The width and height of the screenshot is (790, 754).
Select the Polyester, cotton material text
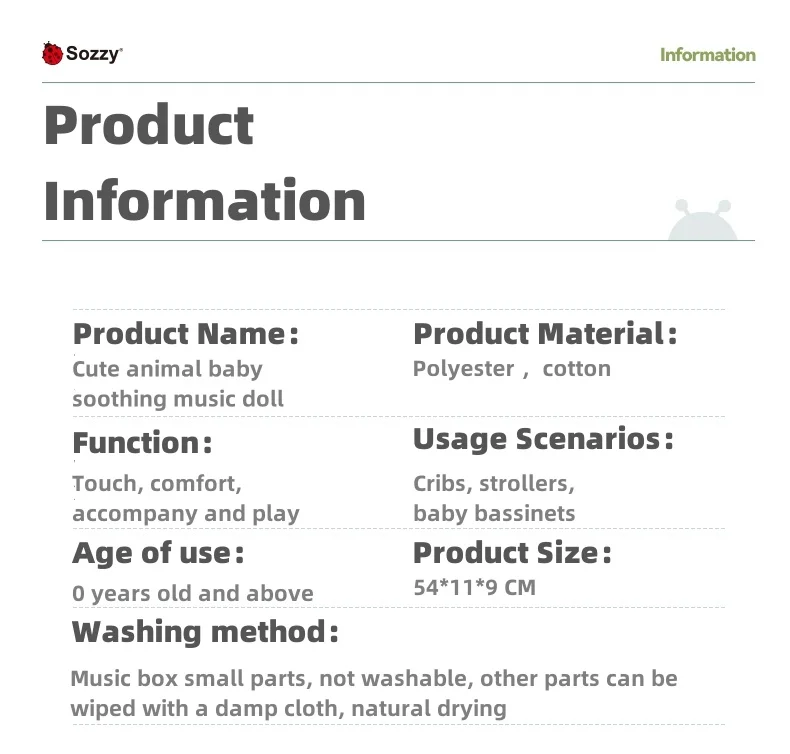(511, 369)
